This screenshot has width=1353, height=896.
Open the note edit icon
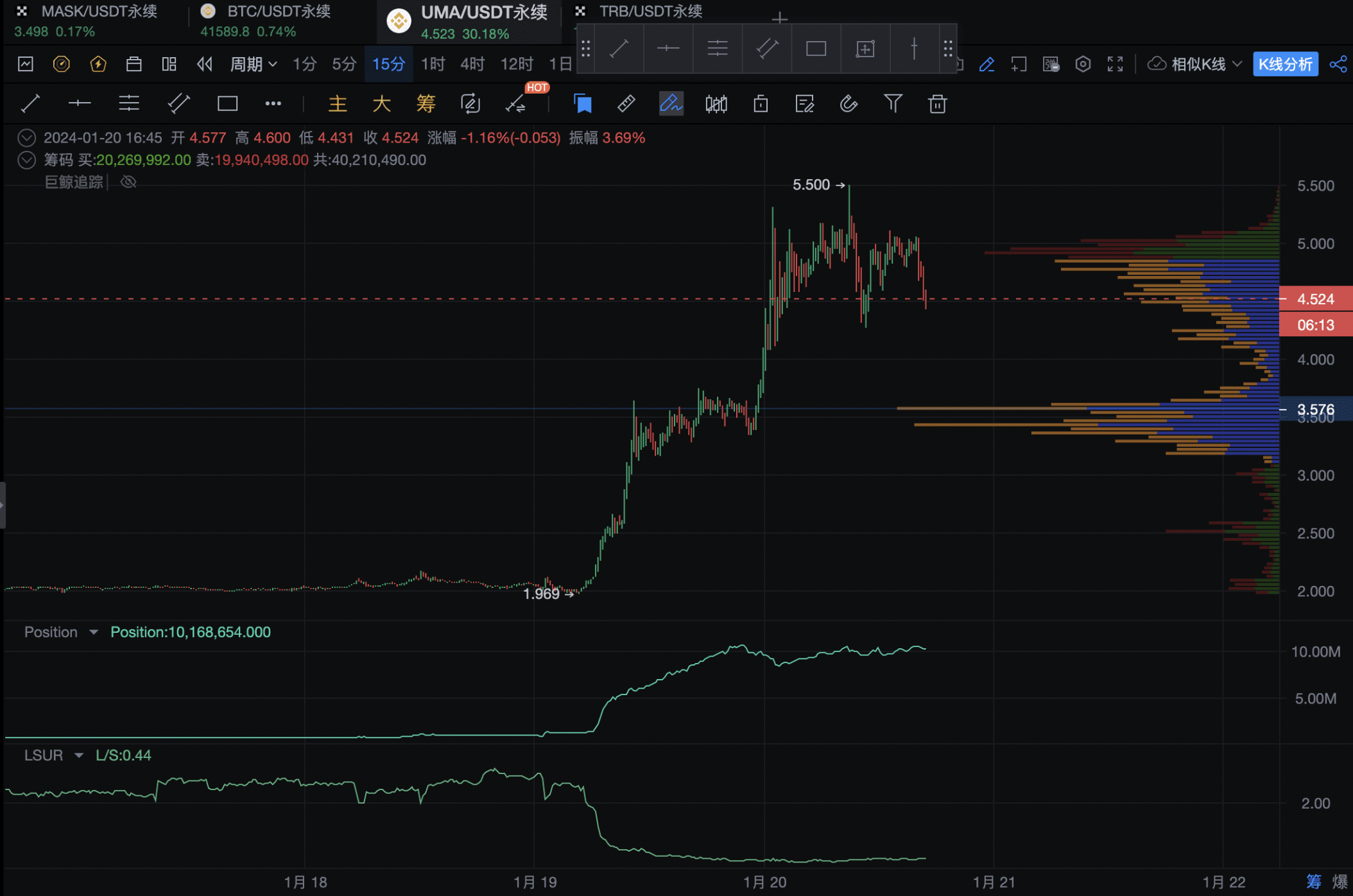(805, 103)
